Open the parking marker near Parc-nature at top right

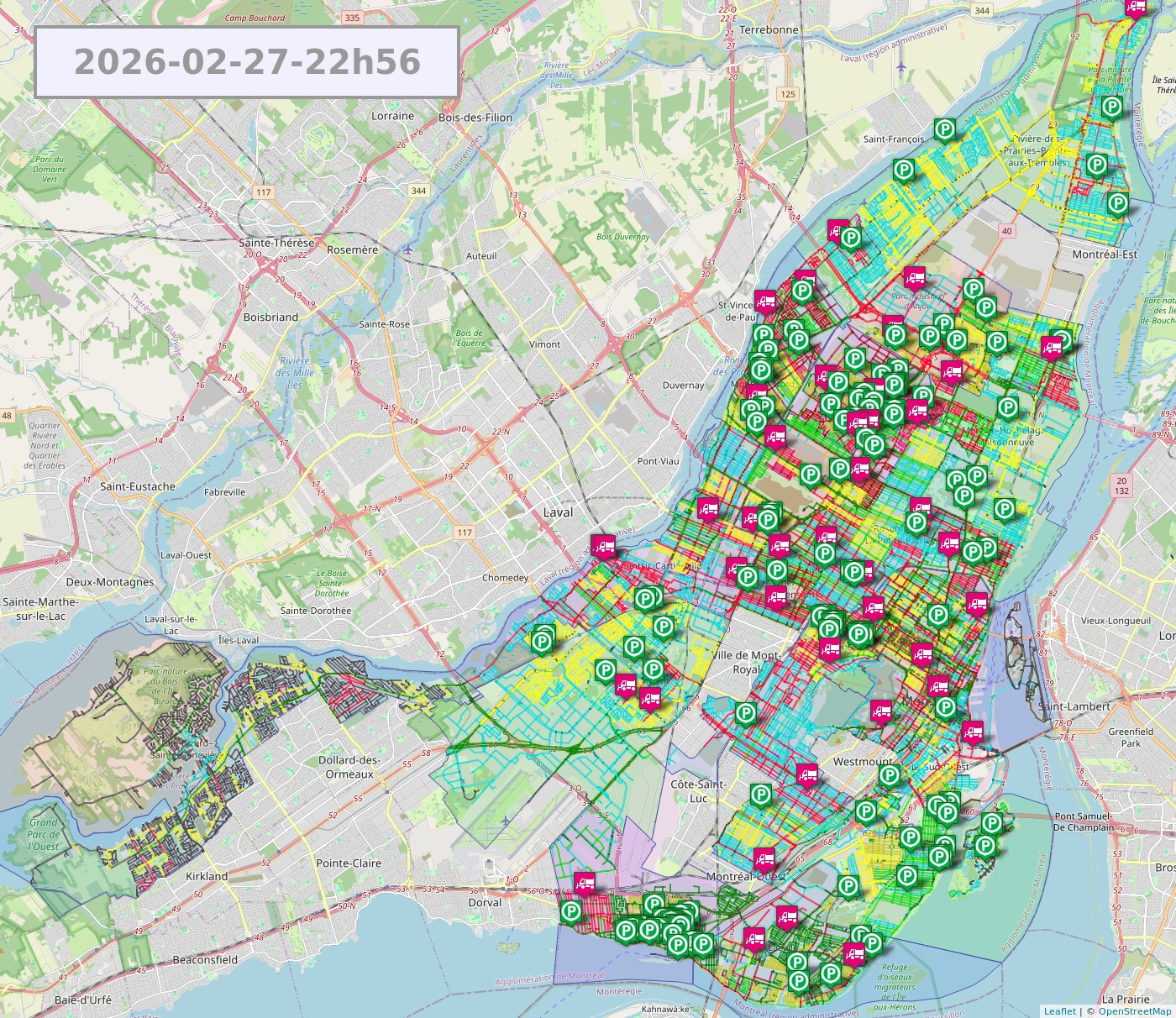point(1111,107)
